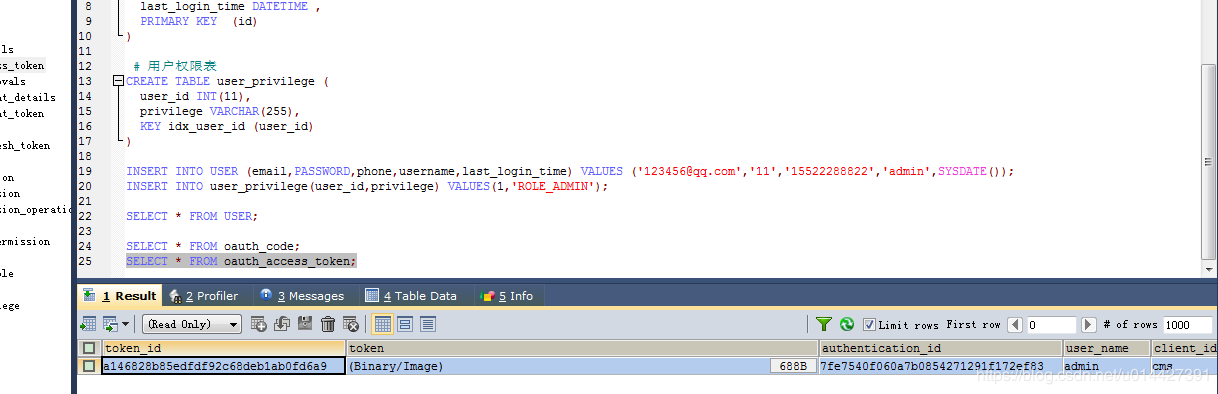Click the save changes floppy disk icon
The width and height of the screenshot is (1218, 394).
coord(305,324)
